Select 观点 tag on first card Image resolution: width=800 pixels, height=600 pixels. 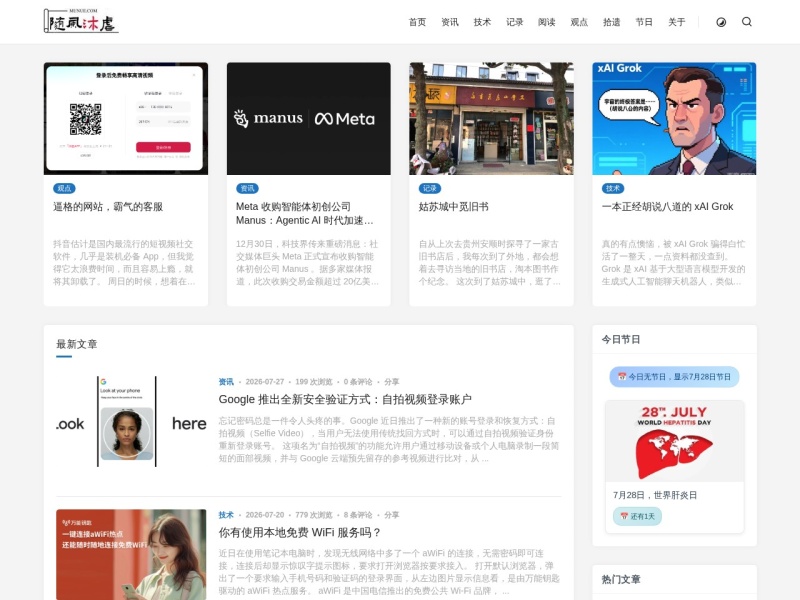64,188
